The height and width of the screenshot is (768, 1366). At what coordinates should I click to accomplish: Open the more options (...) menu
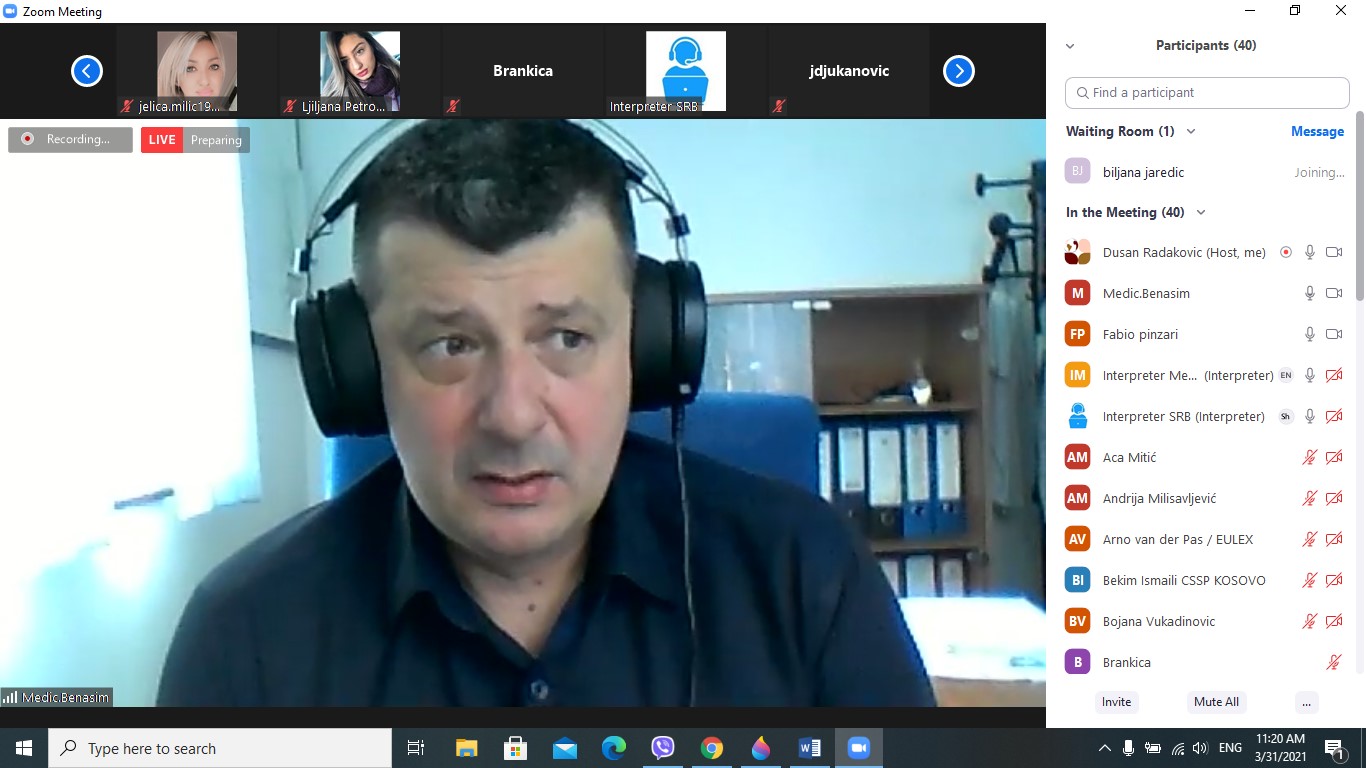(x=1306, y=702)
